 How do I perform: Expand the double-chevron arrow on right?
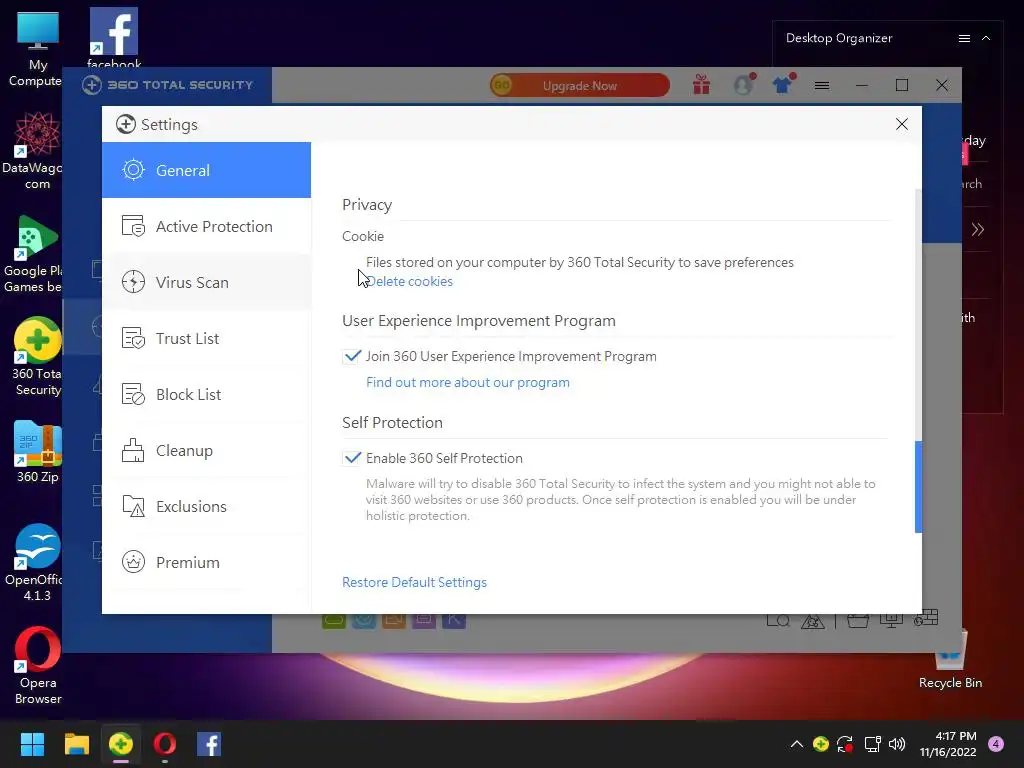click(978, 229)
